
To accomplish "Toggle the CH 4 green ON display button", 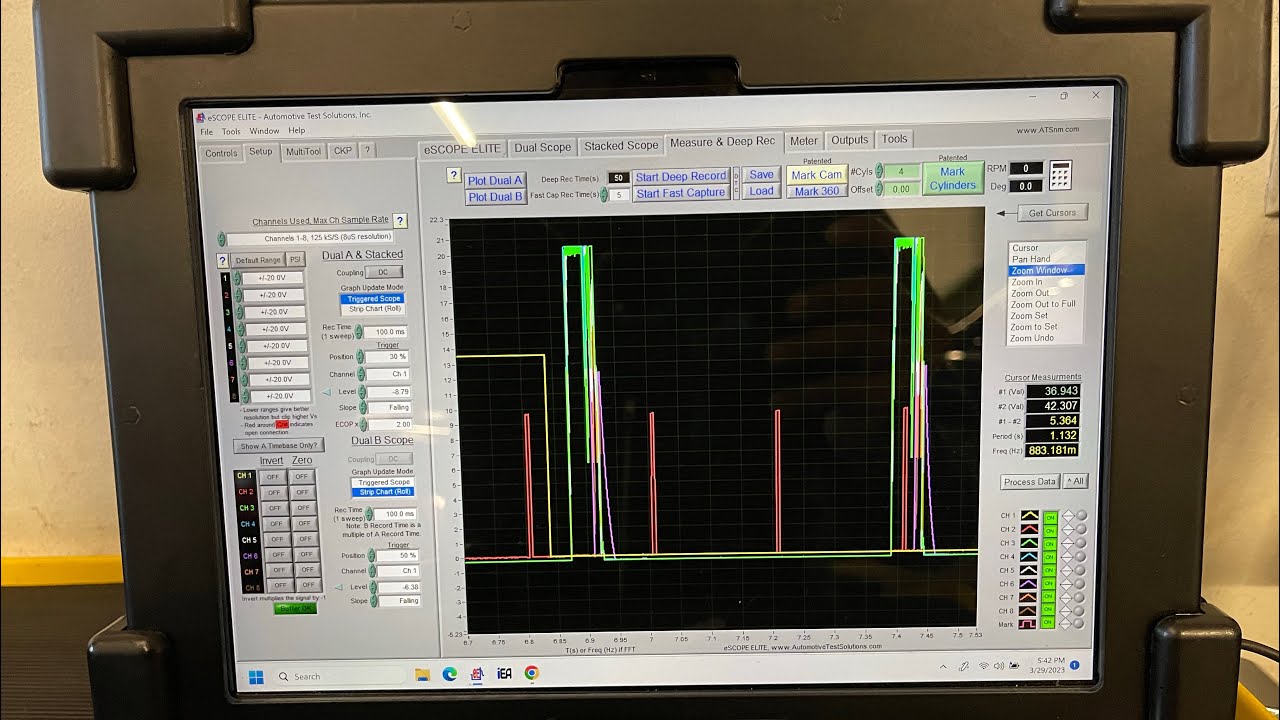I will click(x=1050, y=556).
